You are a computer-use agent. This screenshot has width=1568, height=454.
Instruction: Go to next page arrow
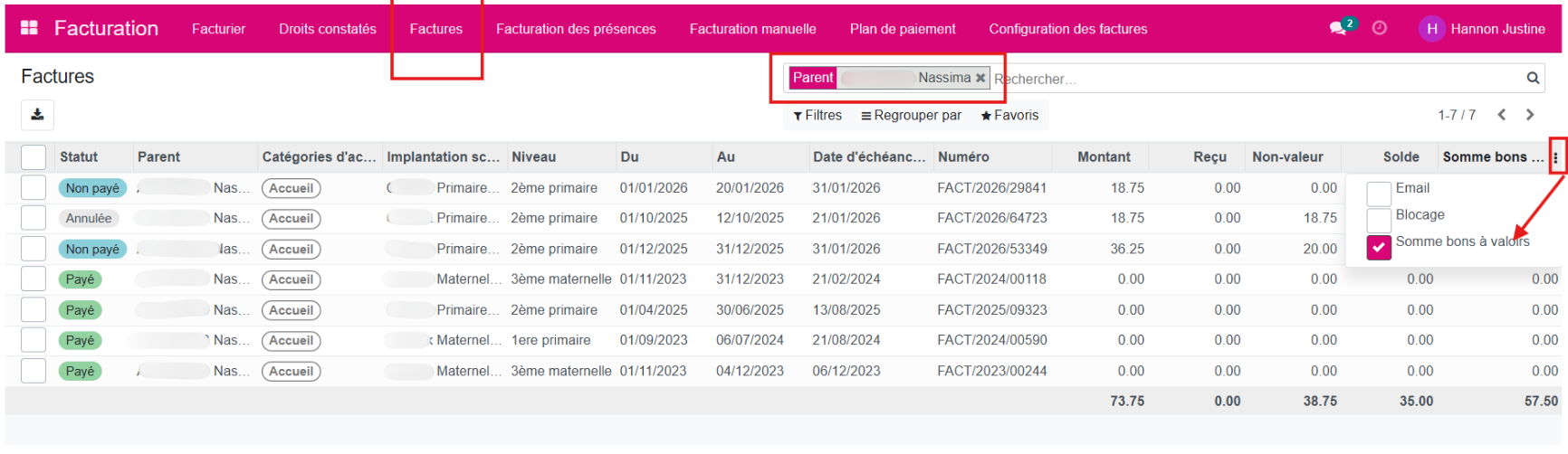coord(1530,115)
